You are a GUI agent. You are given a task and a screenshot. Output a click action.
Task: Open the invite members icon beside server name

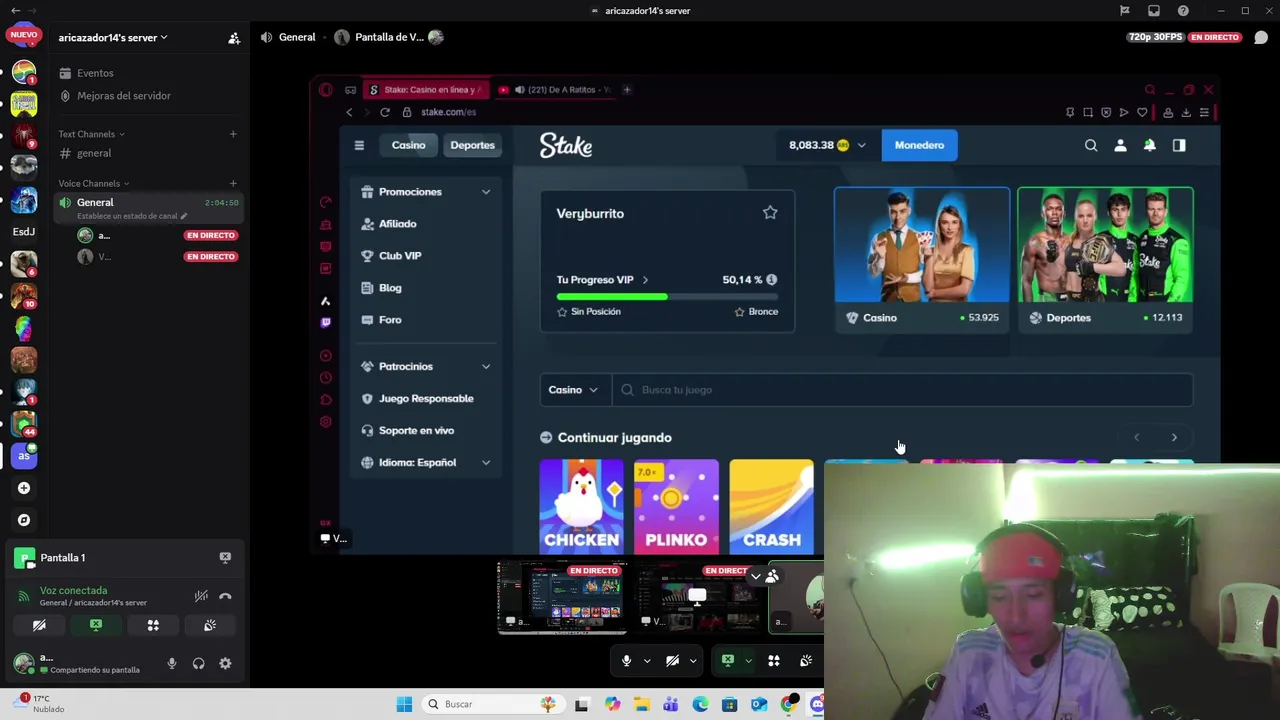pyautogui.click(x=234, y=38)
